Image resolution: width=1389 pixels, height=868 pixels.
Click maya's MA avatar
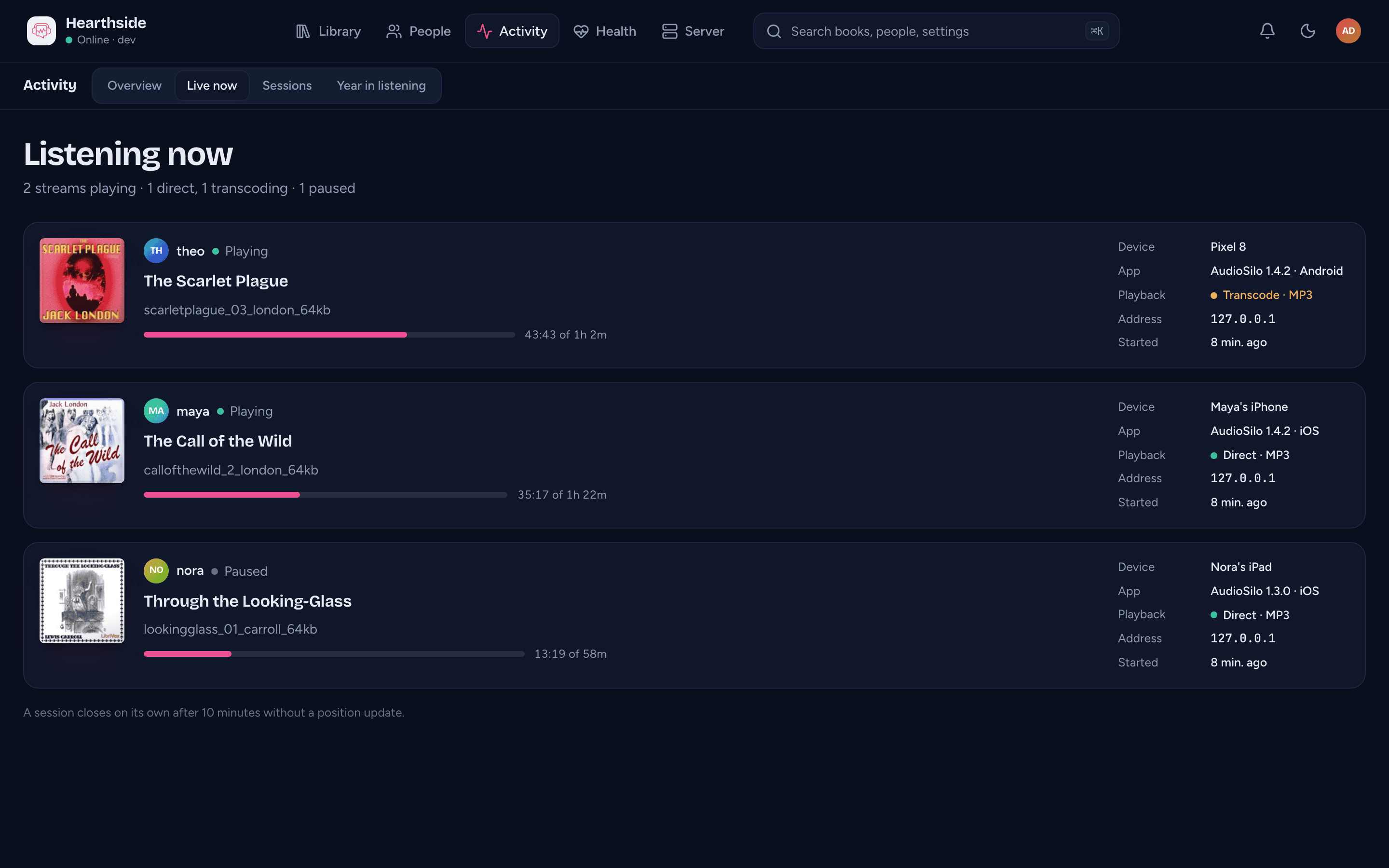(x=156, y=411)
